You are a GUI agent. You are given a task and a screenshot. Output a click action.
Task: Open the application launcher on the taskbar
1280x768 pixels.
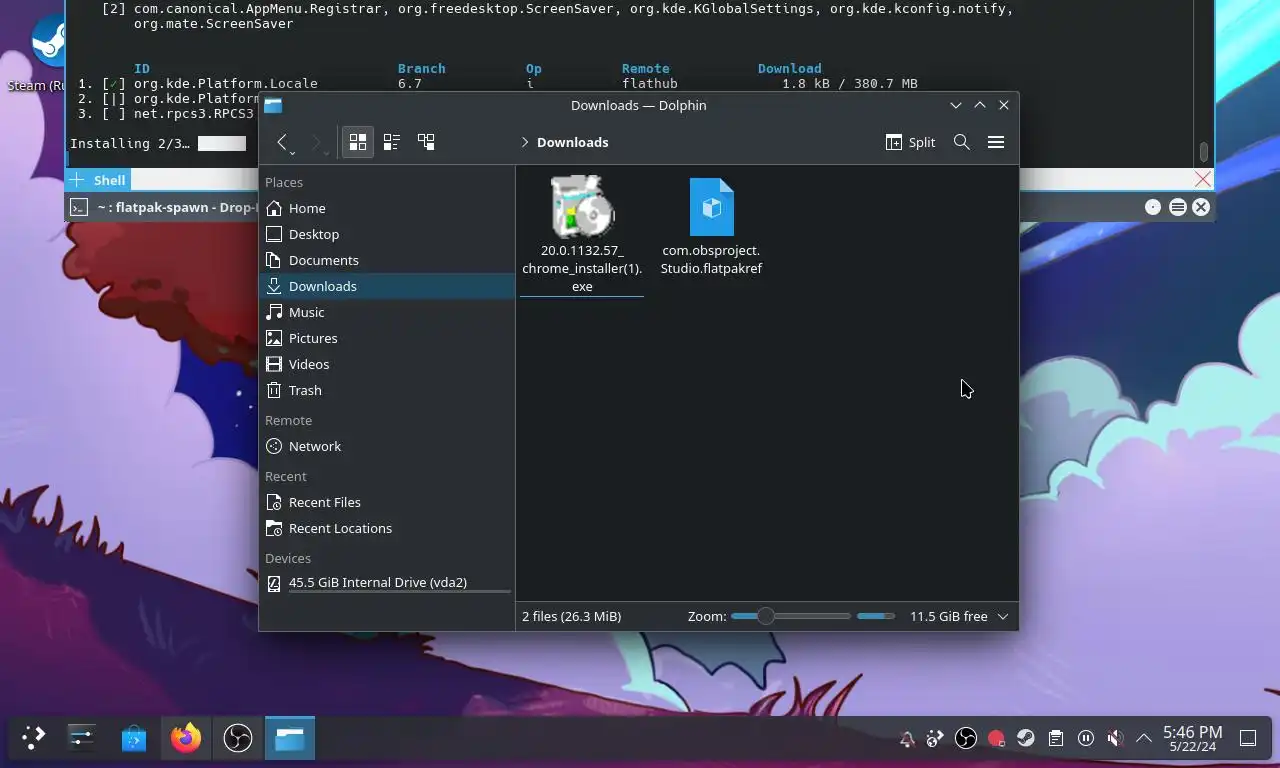point(33,738)
